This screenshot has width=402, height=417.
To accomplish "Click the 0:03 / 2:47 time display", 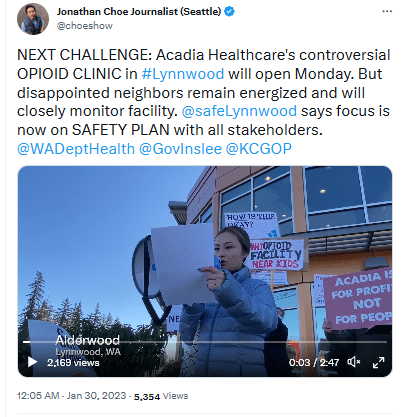I will [x=314, y=362].
